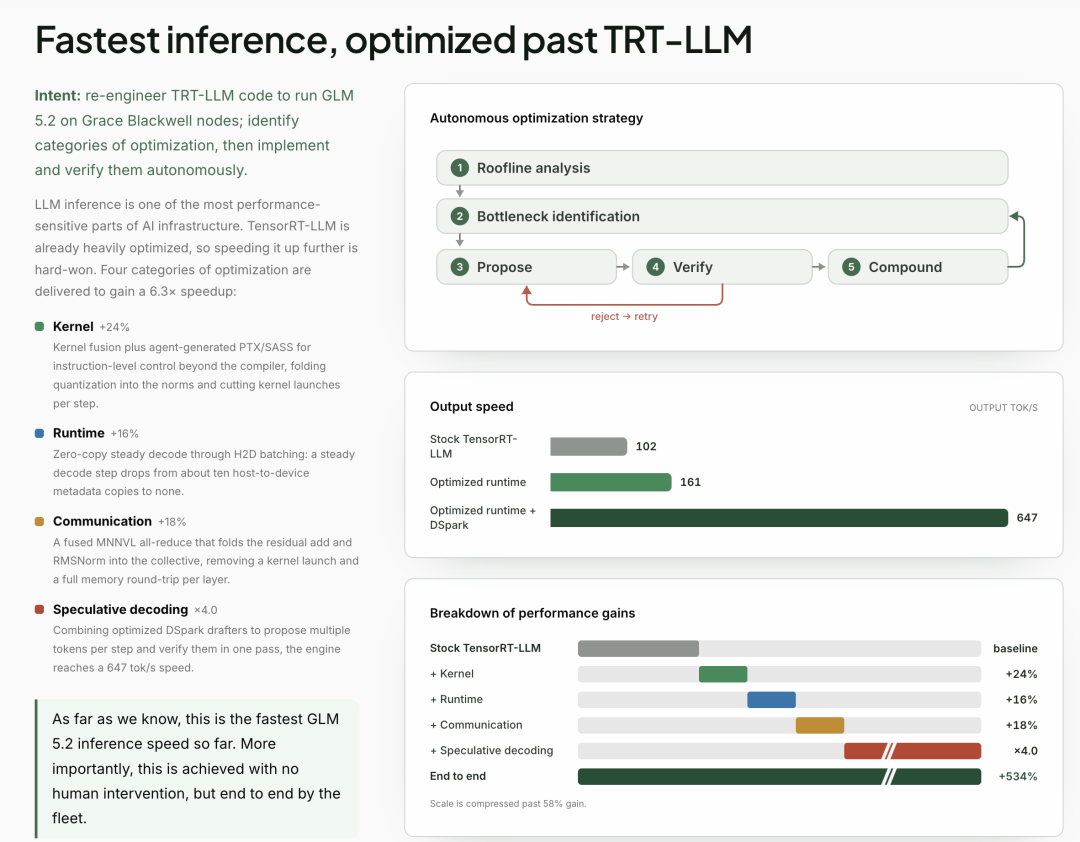Image resolution: width=1080 pixels, height=842 pixels.
Task: Click the orange + Communication breakdown bar segment
Action: (x=820, y=725)
